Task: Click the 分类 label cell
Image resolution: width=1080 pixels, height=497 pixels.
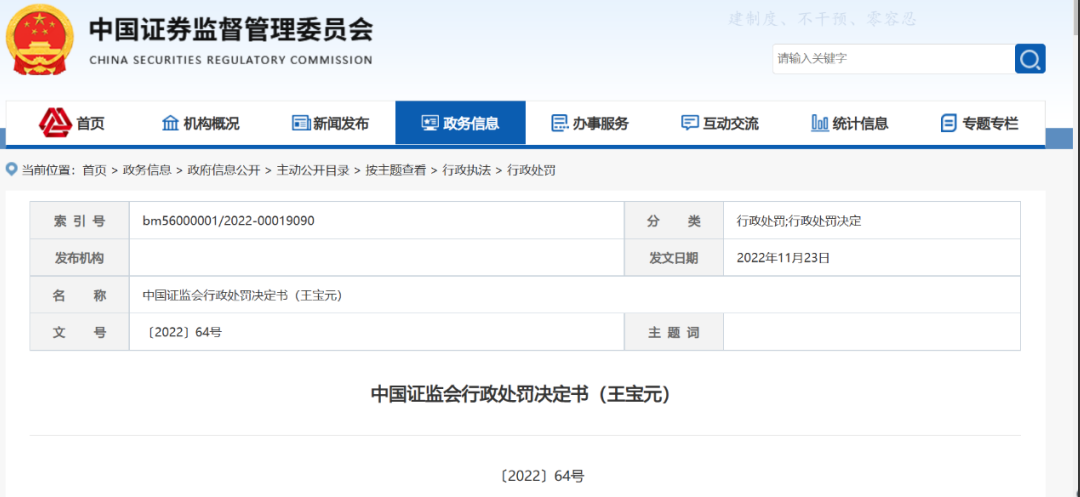Action: pos(674,220)
